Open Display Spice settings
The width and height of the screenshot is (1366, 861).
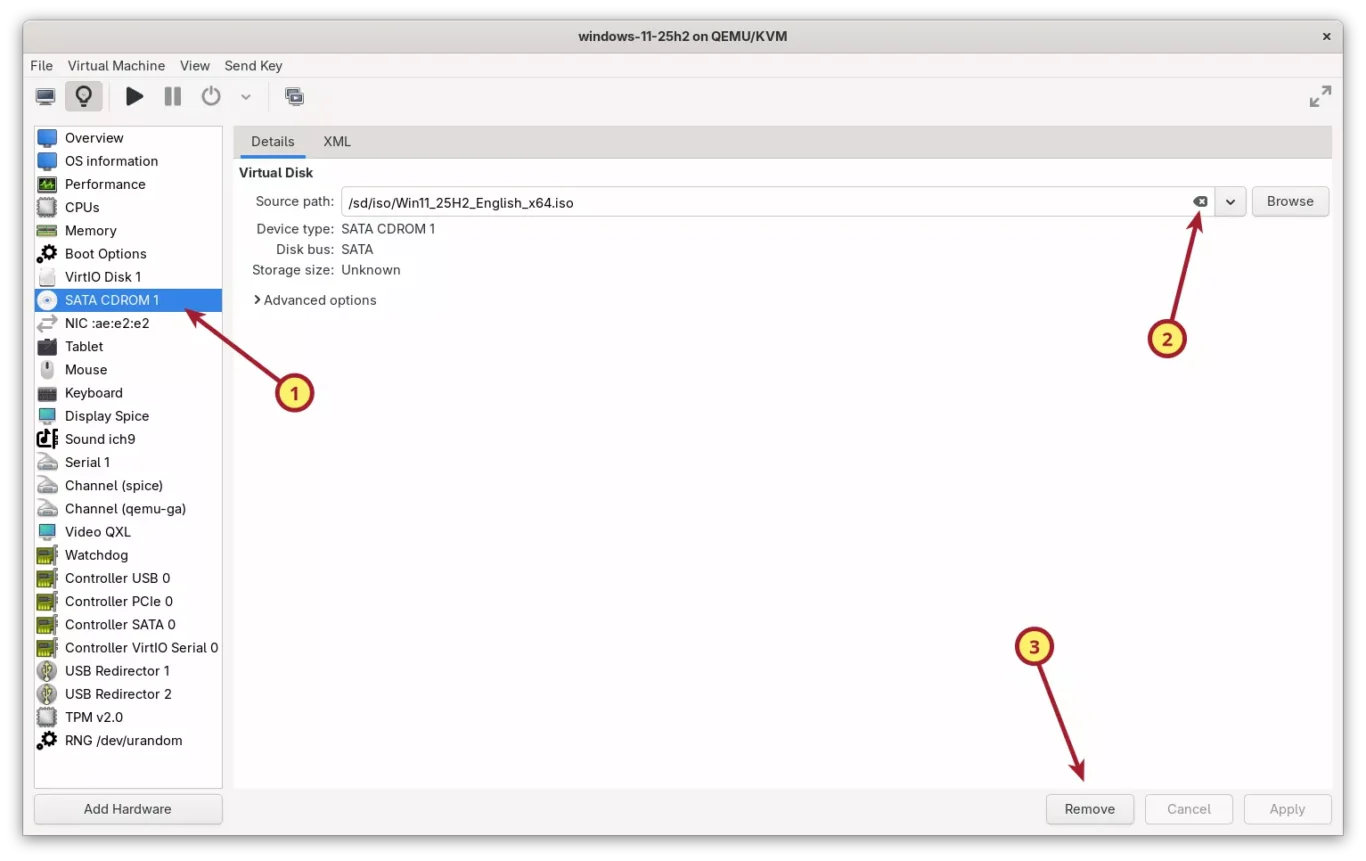tap(128, 416)
